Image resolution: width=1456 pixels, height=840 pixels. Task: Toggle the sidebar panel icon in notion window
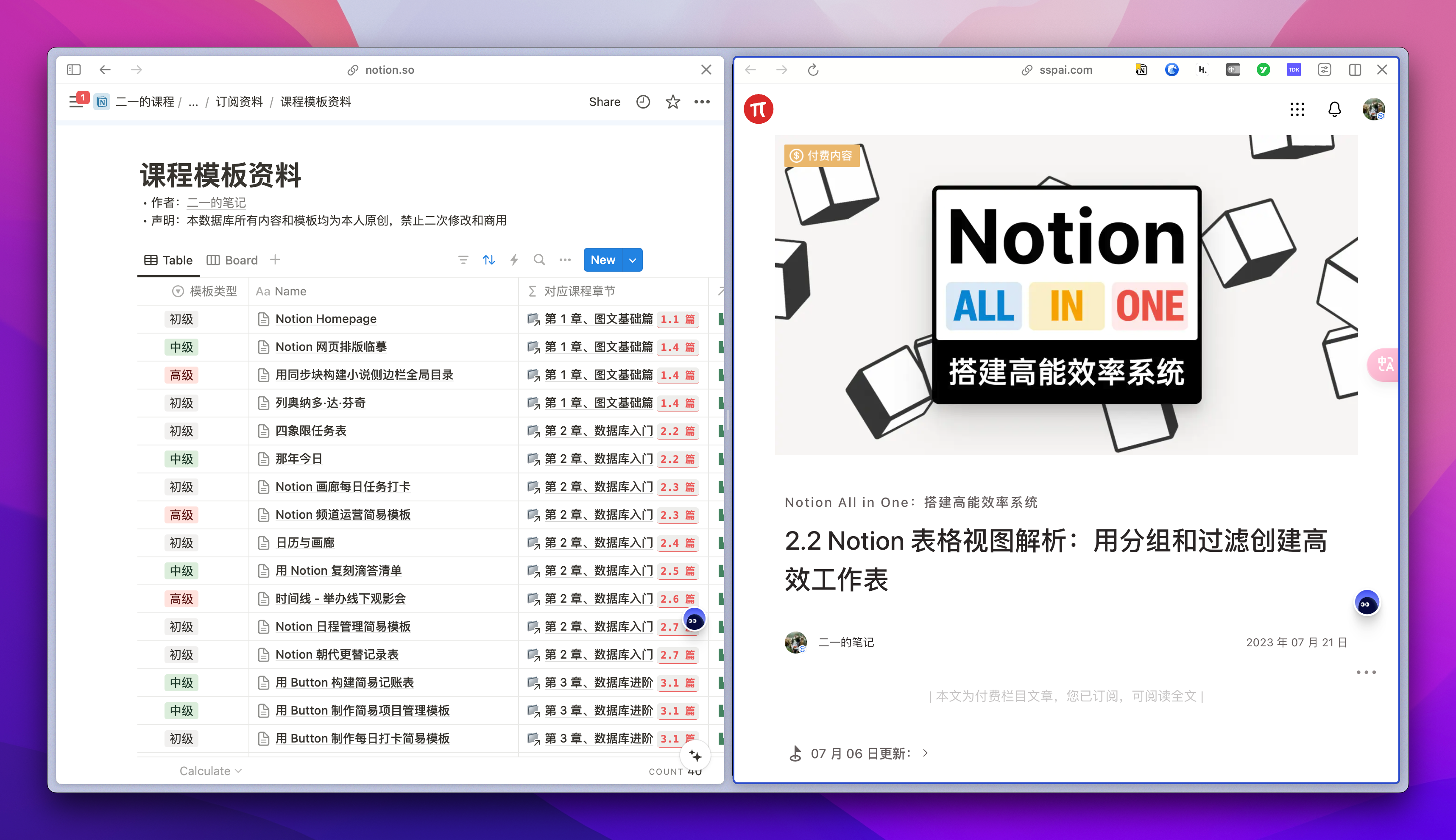coord(74,70)
